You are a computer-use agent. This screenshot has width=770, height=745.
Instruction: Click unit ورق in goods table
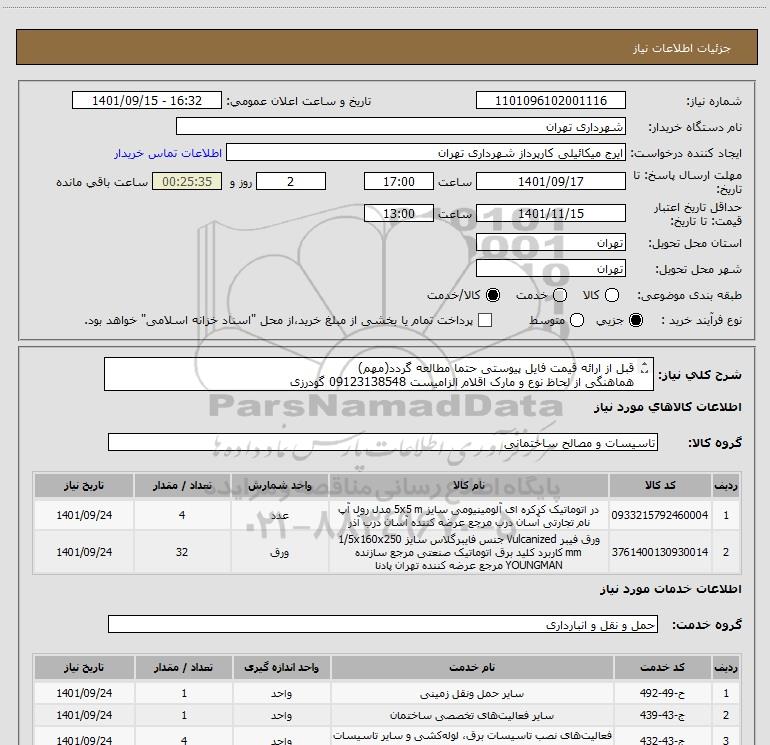(x=279, y=552)
